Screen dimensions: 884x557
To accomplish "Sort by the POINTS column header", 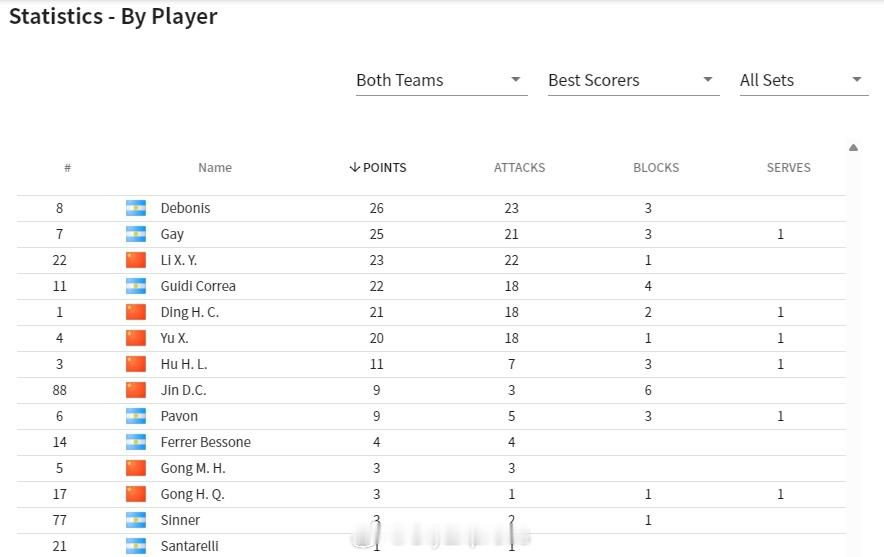I will coord(378,167).
